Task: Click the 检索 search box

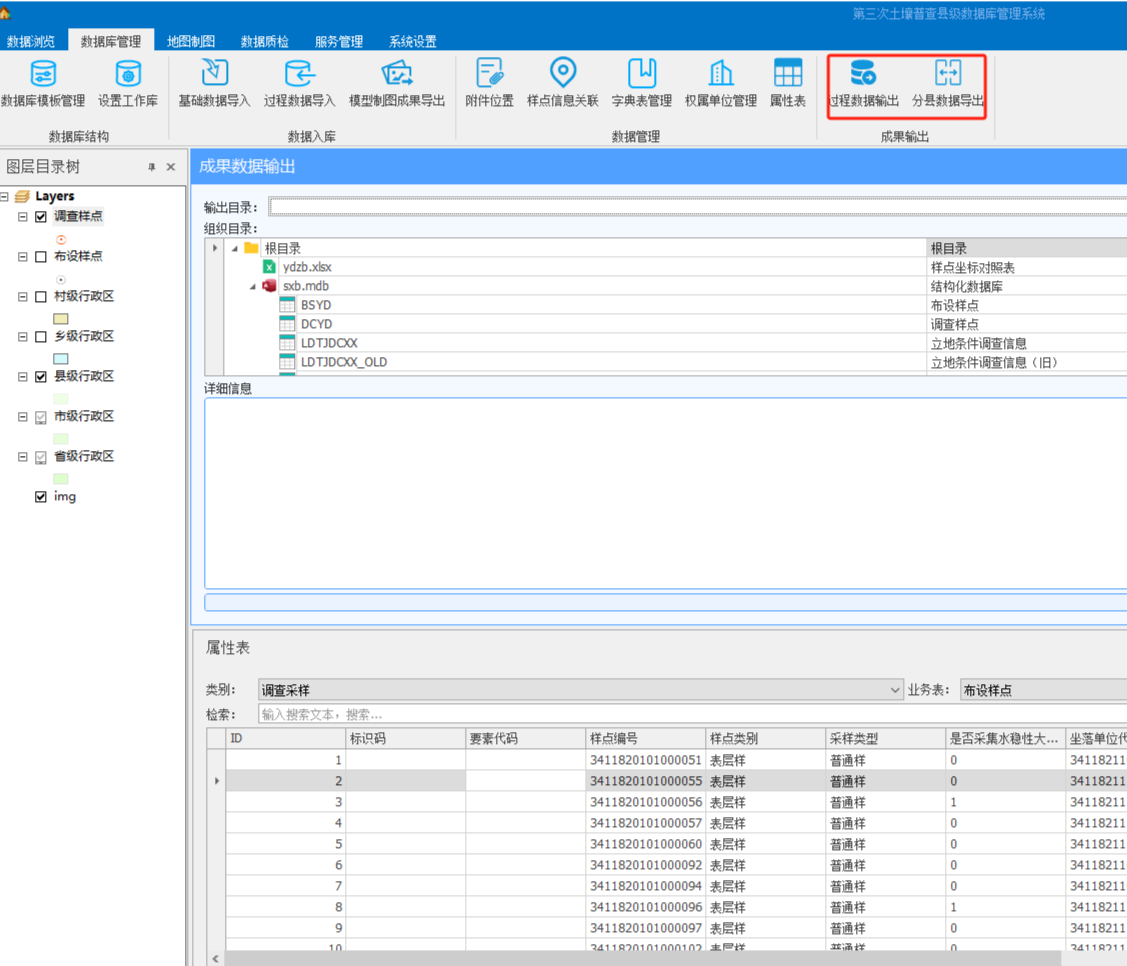Action: coord(692,714)
